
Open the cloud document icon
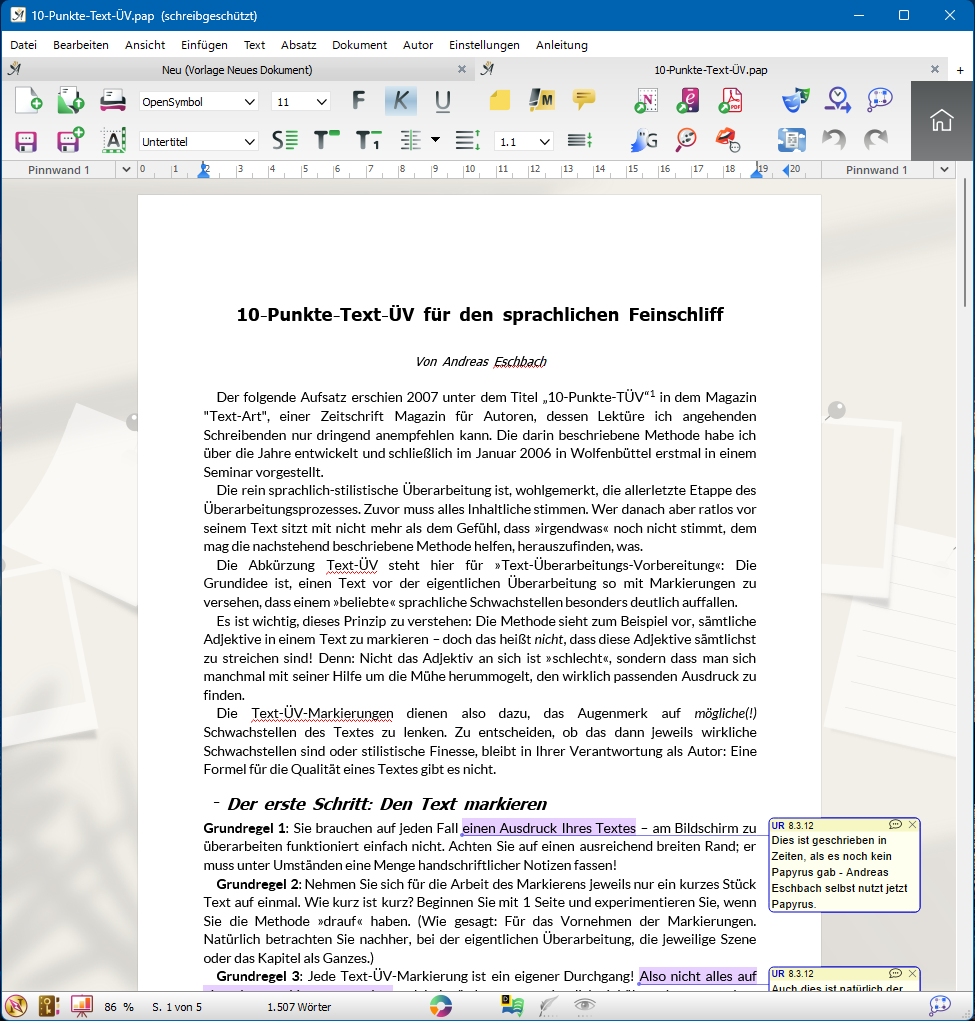(792, 140)
